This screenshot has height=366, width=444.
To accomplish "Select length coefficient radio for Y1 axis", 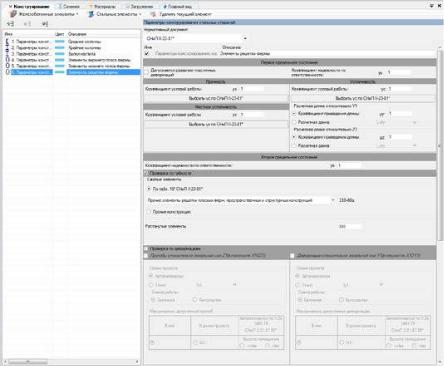I will point(294,114).
